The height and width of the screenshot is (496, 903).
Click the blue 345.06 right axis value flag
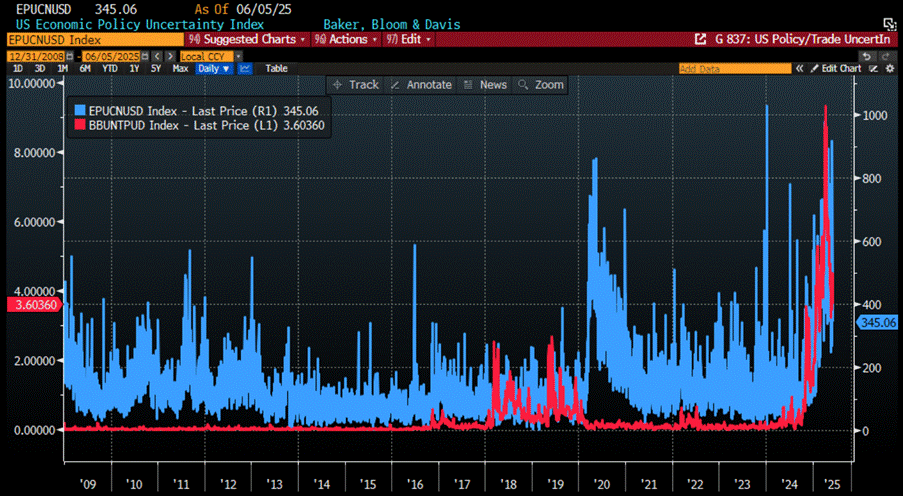pyautogui.click(x=878, y=323)
